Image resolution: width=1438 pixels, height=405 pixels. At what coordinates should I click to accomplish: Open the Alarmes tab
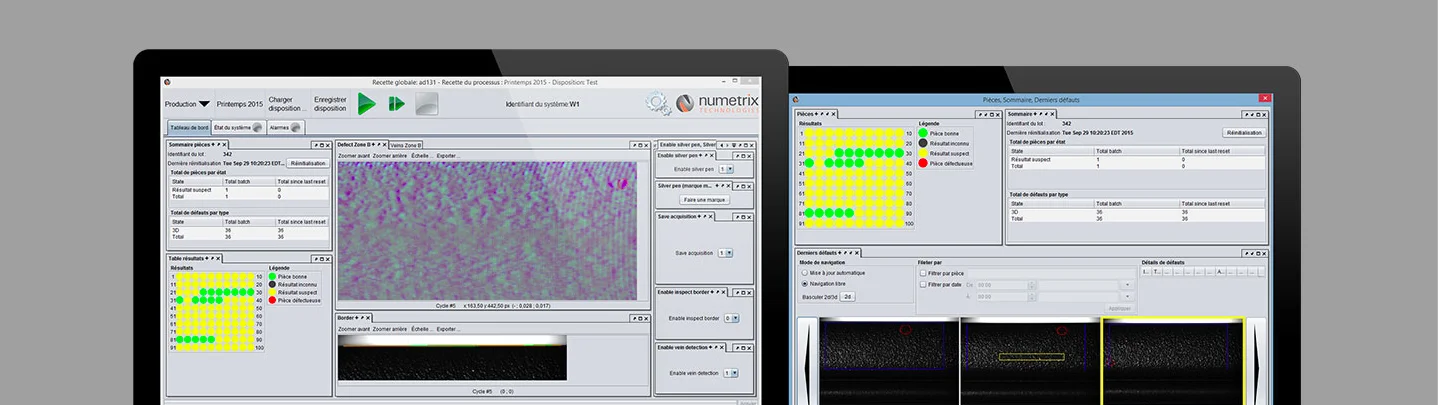284,128
